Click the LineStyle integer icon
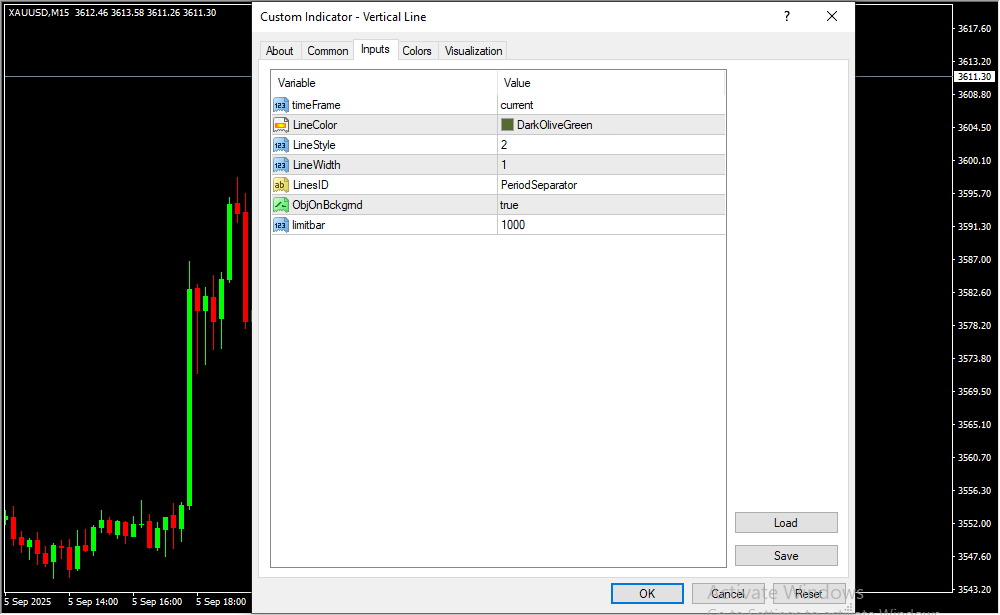Viewport: 1000px width, 615px height. [x=280, y=145]
